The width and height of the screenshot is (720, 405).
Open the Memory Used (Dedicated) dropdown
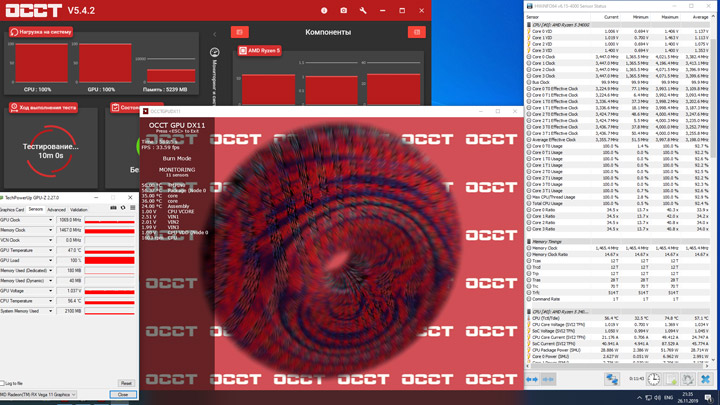click(x=51, y=270)
